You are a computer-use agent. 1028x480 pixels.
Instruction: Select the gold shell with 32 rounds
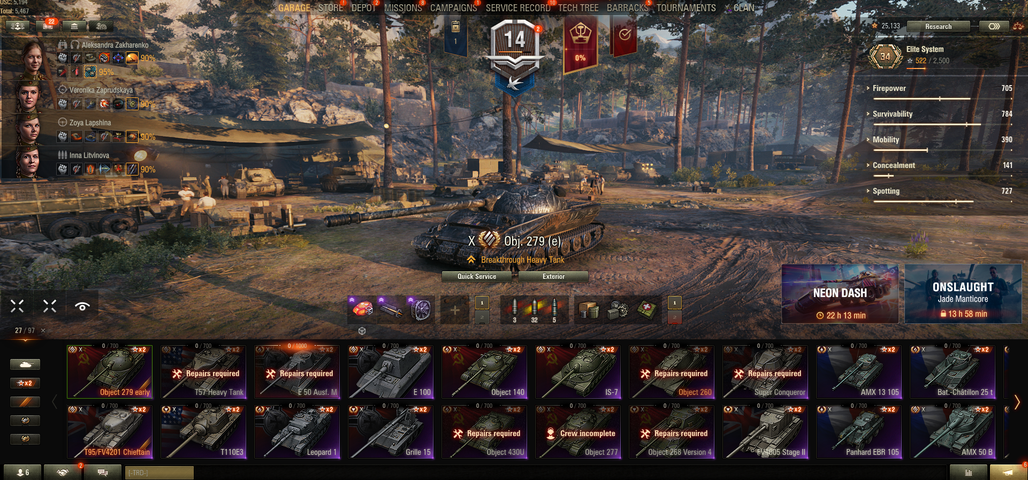(x=534, y=310)
